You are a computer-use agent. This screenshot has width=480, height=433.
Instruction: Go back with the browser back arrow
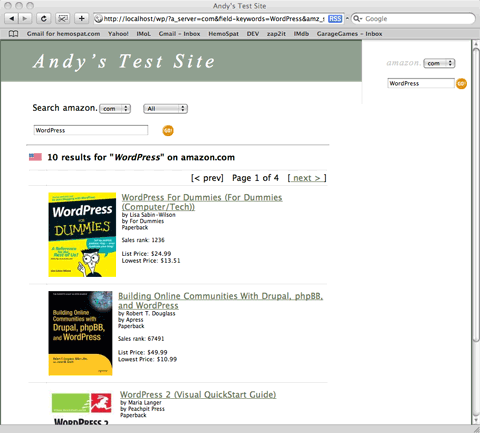coord(12,18)
